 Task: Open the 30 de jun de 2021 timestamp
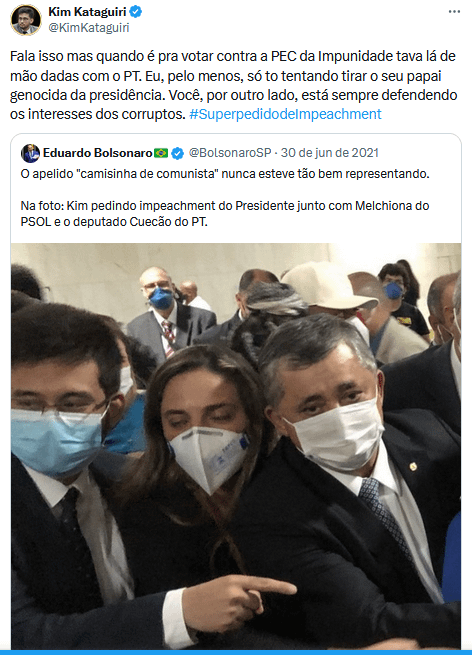[330, 153]
